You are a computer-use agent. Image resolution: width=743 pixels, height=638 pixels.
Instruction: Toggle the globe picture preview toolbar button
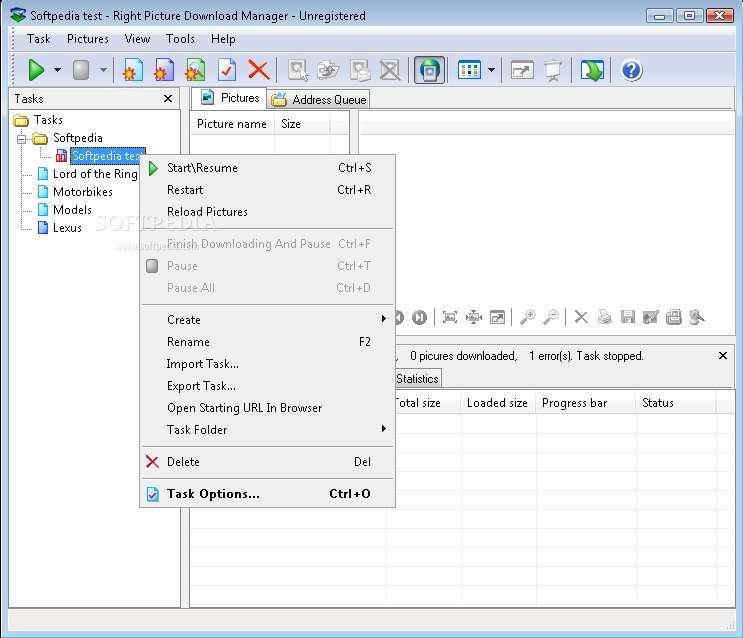click(x=429, y=70)
